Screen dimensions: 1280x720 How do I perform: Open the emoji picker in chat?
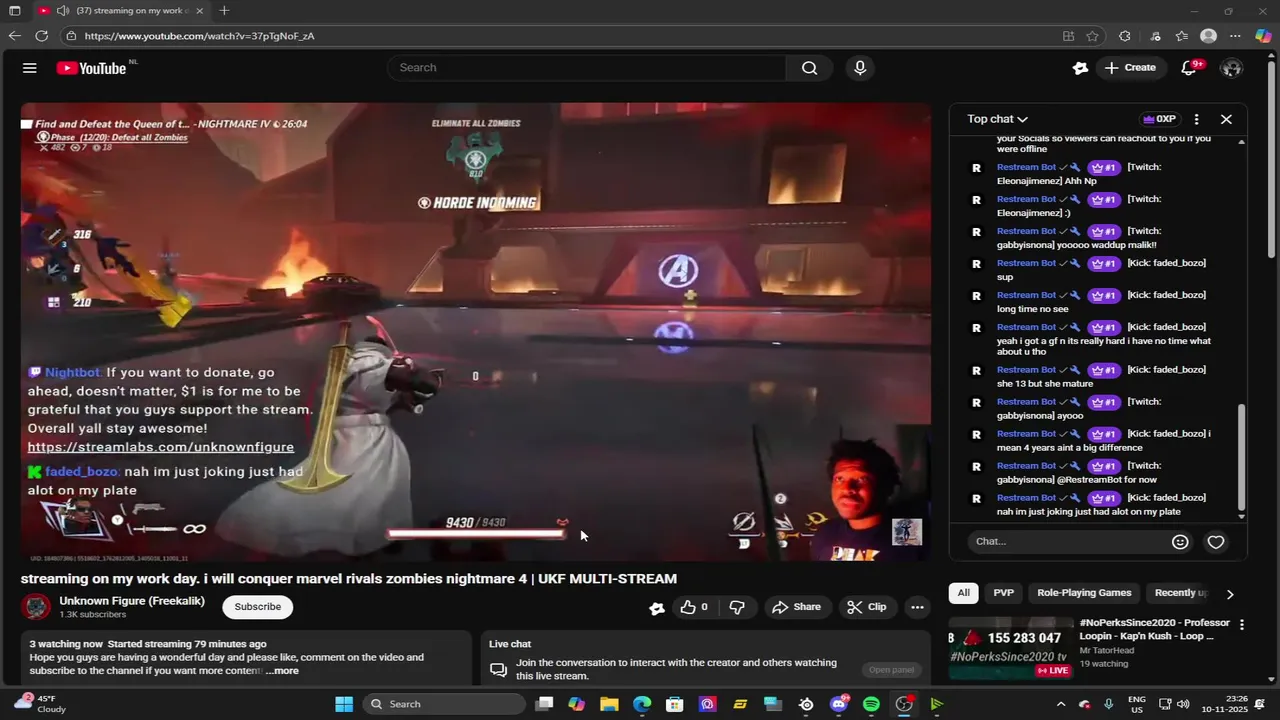[x=1180, y=541]
